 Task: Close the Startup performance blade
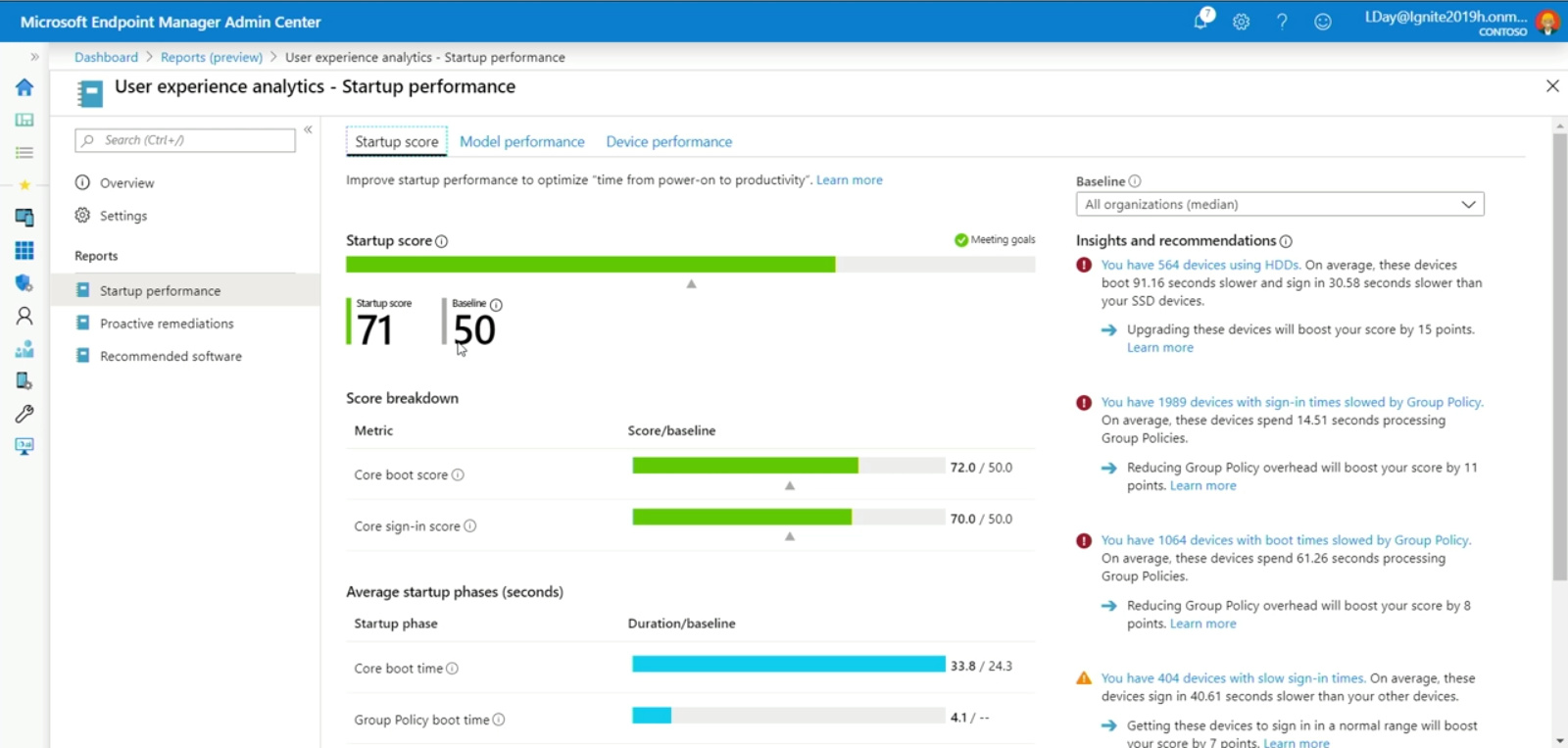[x=1552, y=86]
